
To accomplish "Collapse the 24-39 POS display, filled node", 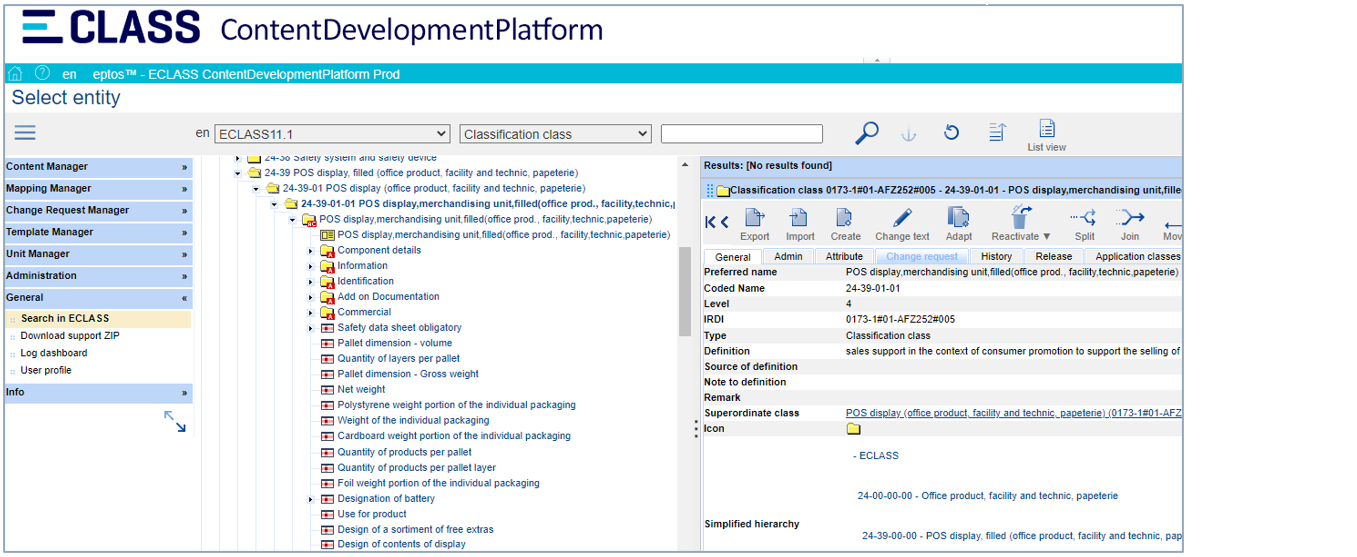I will tap(239, 173).
